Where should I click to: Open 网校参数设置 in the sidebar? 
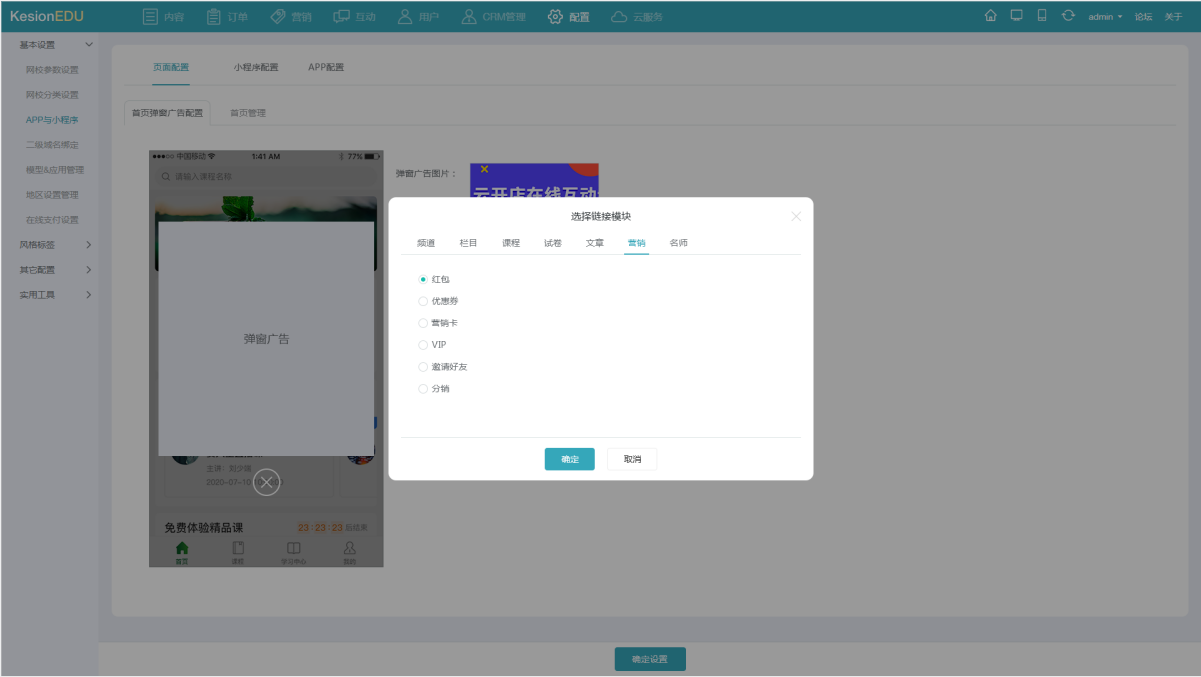[52, 70]
